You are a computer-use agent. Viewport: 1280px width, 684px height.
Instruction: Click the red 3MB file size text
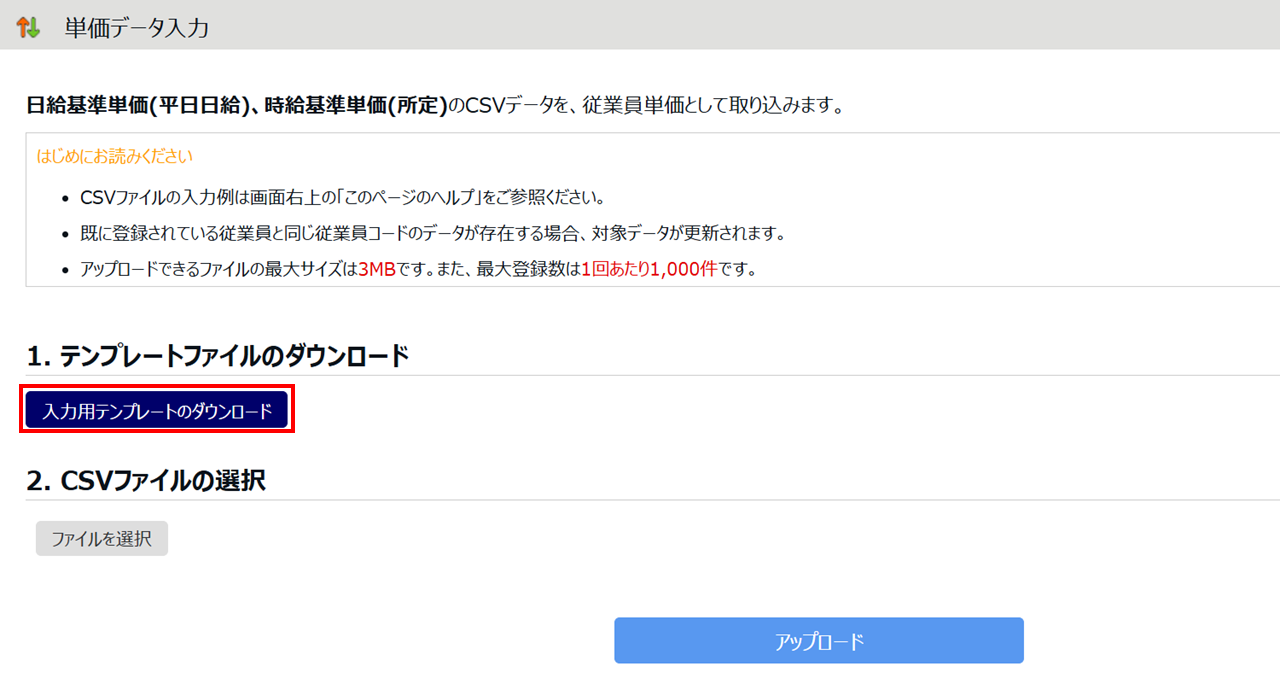[377, 269]
